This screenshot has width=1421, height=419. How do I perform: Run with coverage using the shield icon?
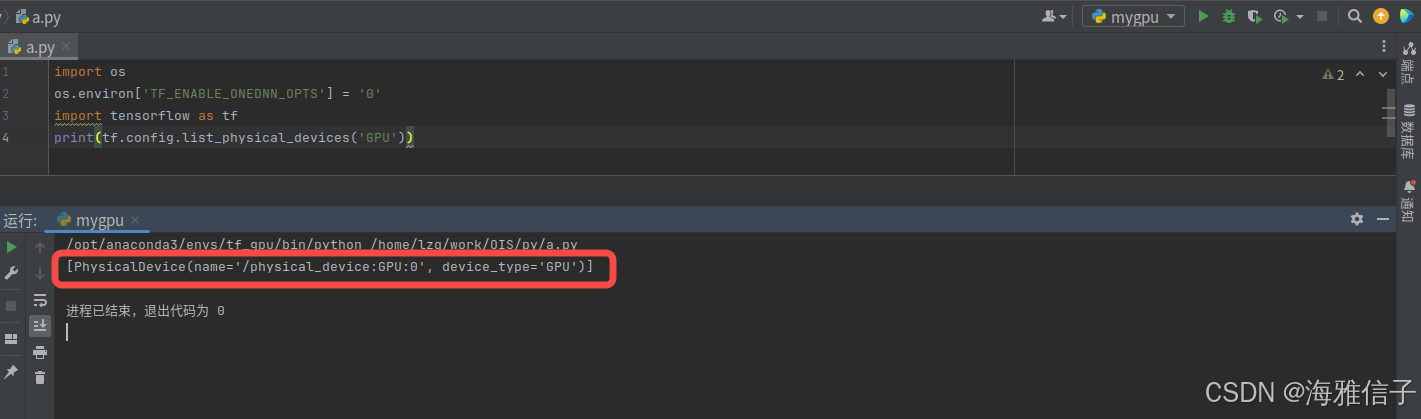pos(1254,16)
